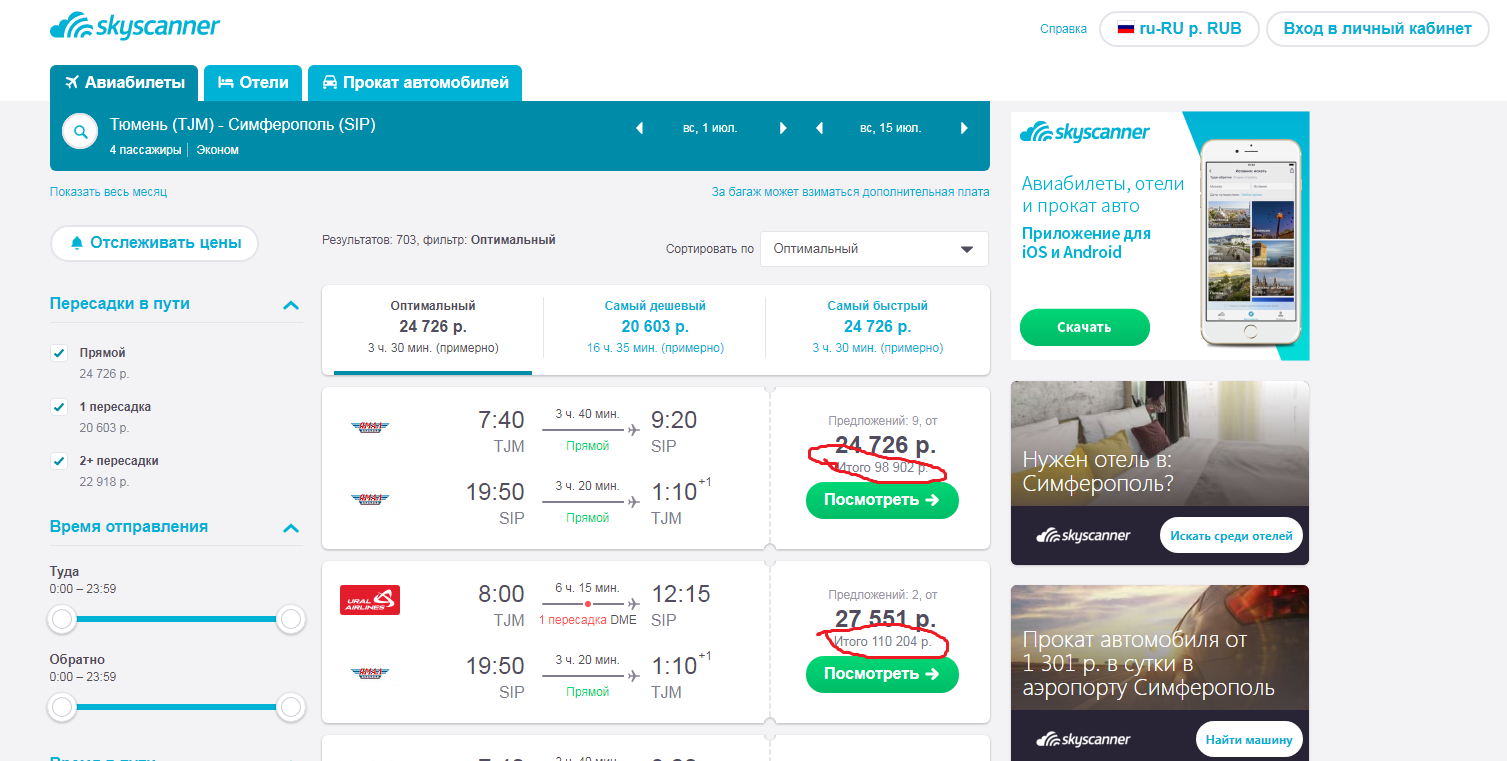Click Посмотреть for the 24 726 р. offer
The image size is (1507, 761).
click(x=882, y=500)
